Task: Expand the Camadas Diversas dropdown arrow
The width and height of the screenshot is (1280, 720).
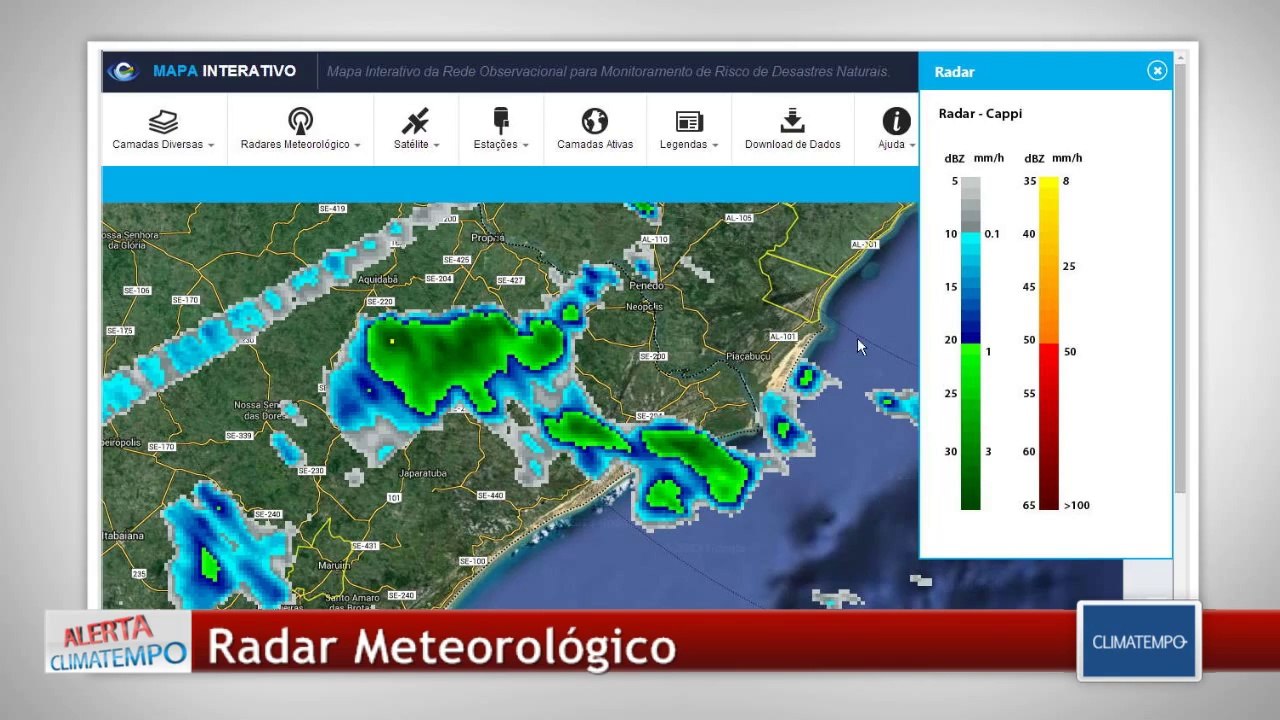Action: pos(211,145)
